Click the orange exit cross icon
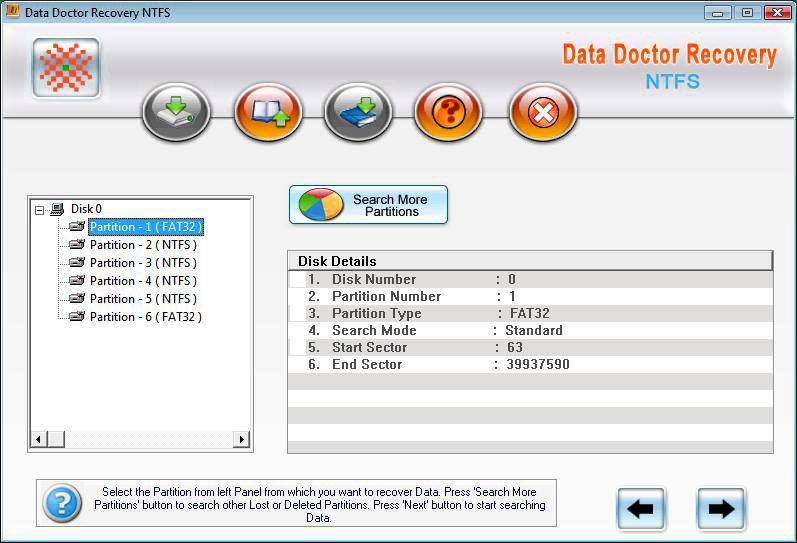Viewport: 797px width, 543px height. pos(543,112)
